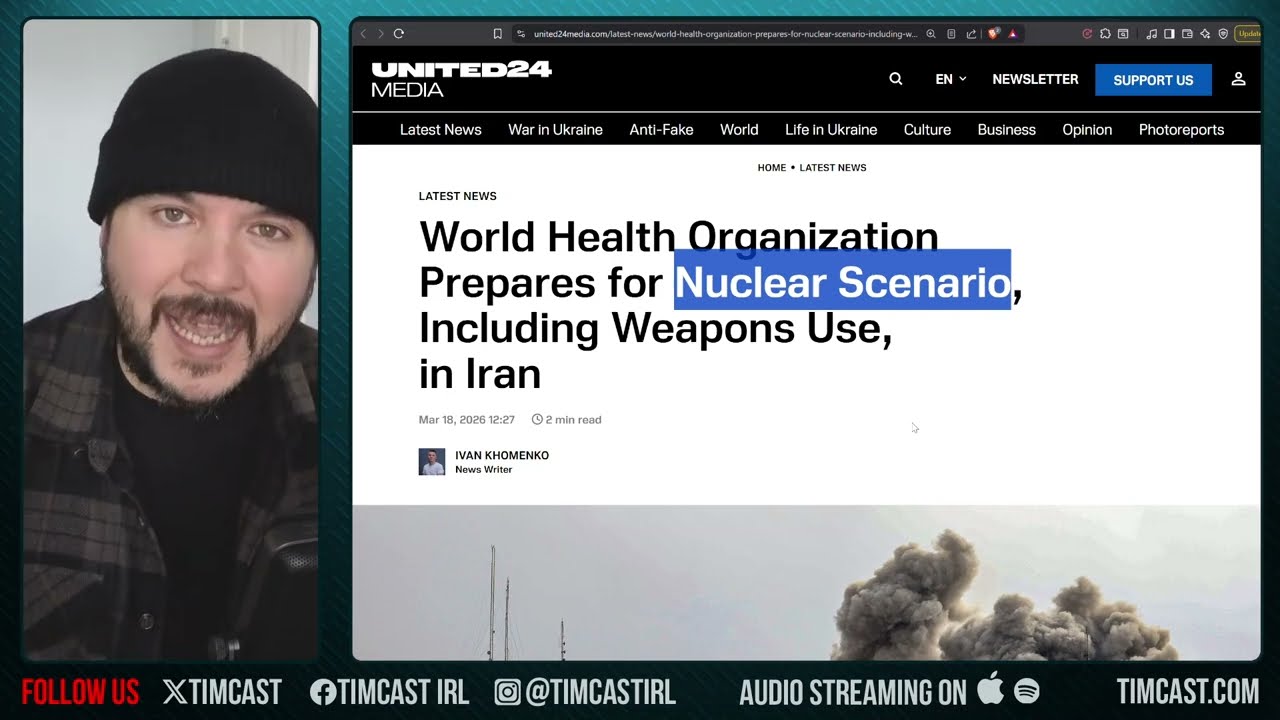Viewport: 1280px width, 720px height.
Task: Toggle the browser sidebar panel icon
Action: 1169,34
